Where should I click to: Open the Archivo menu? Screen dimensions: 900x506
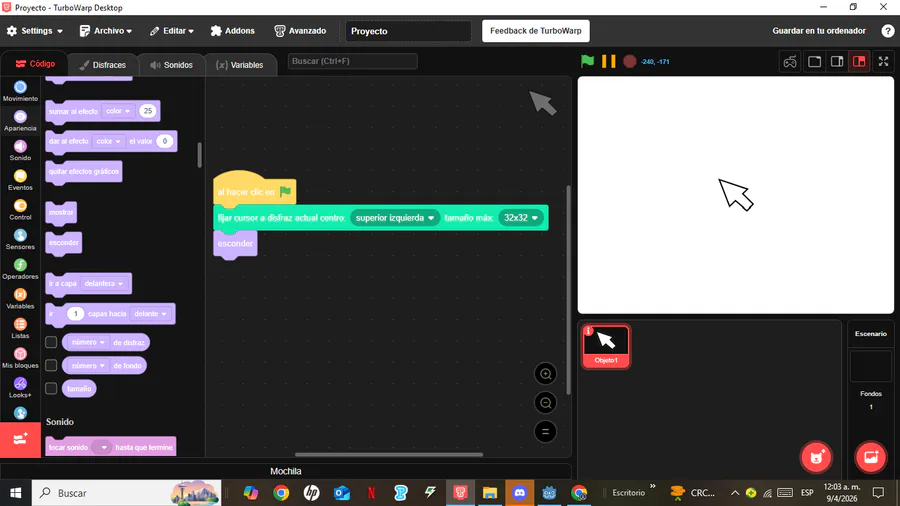click(106, 31)
